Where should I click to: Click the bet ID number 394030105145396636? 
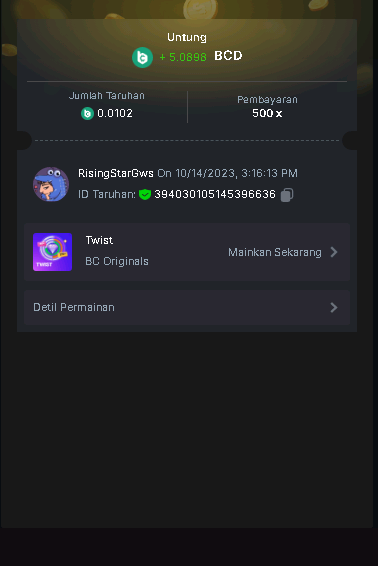point(215,194)
